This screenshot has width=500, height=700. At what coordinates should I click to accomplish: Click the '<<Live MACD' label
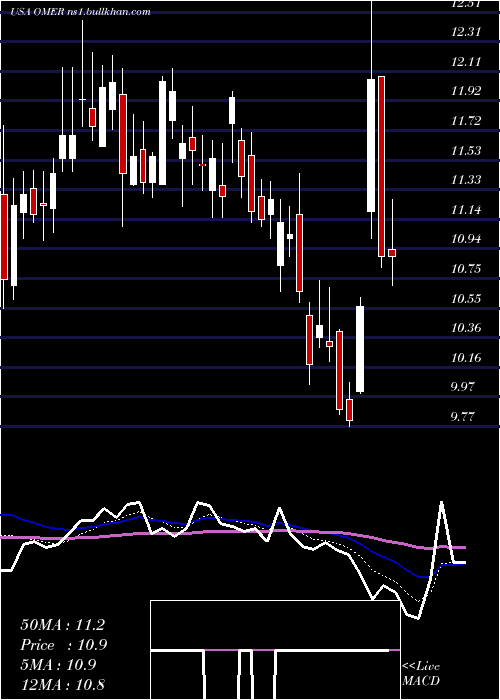421,674
